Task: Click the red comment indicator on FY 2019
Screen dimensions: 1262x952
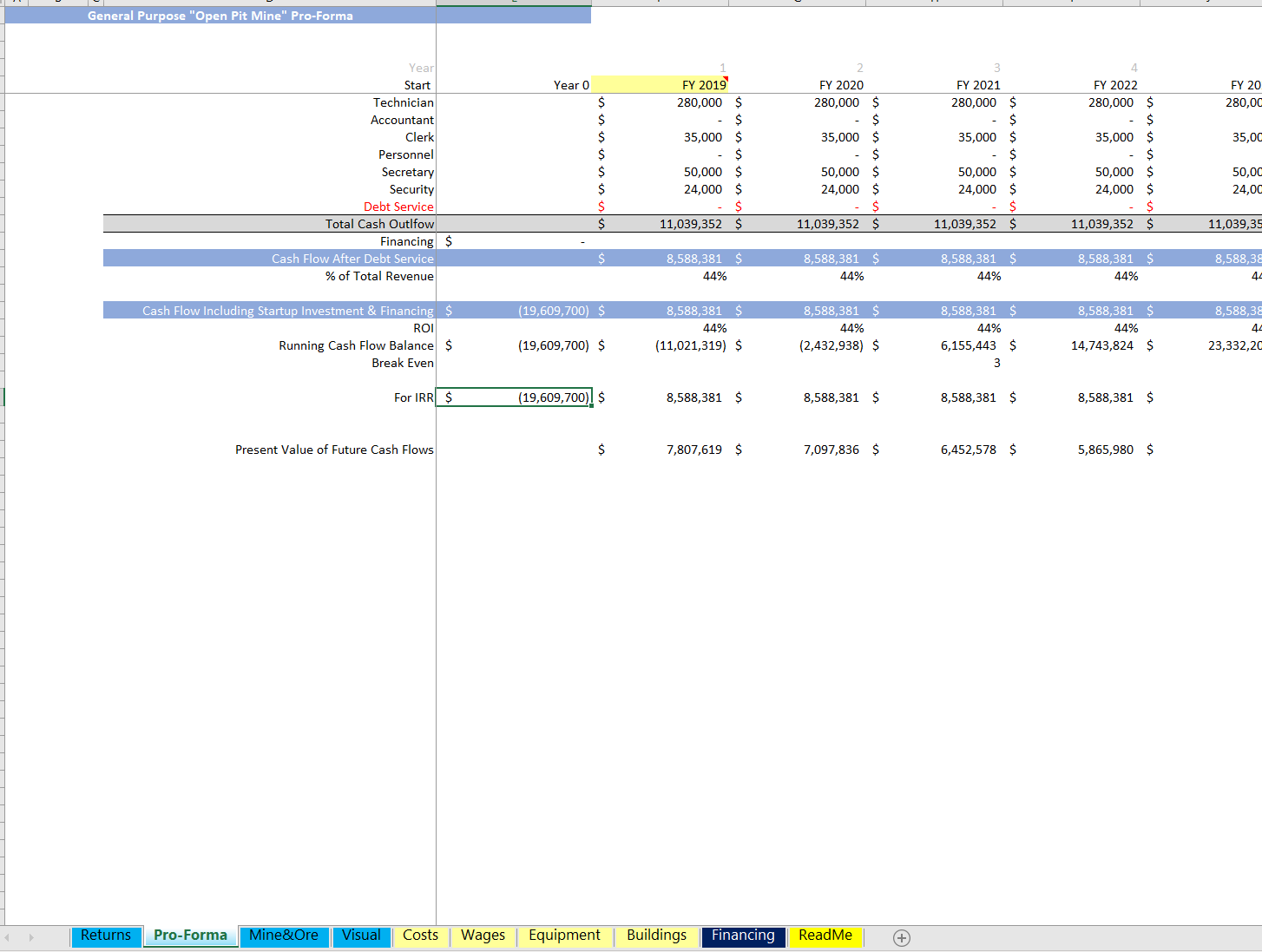Action: [726, 77]
